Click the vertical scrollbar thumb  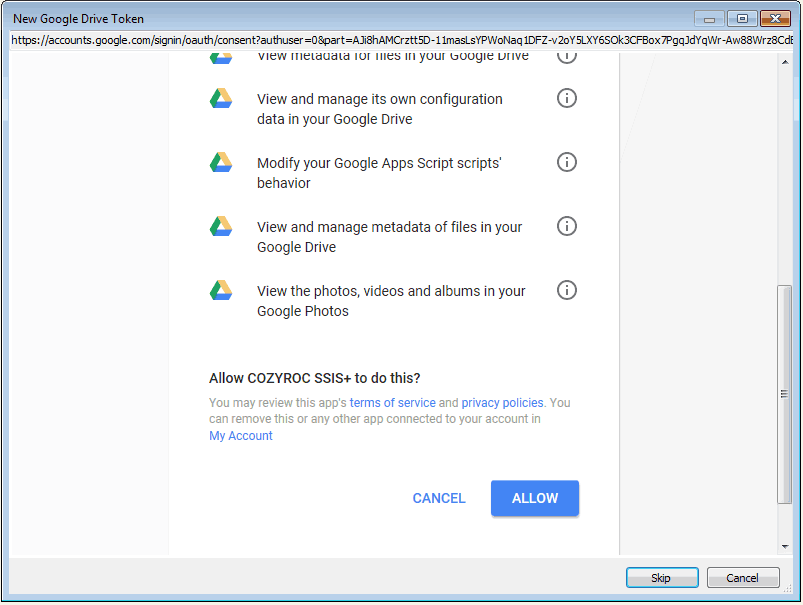point(784,394)
